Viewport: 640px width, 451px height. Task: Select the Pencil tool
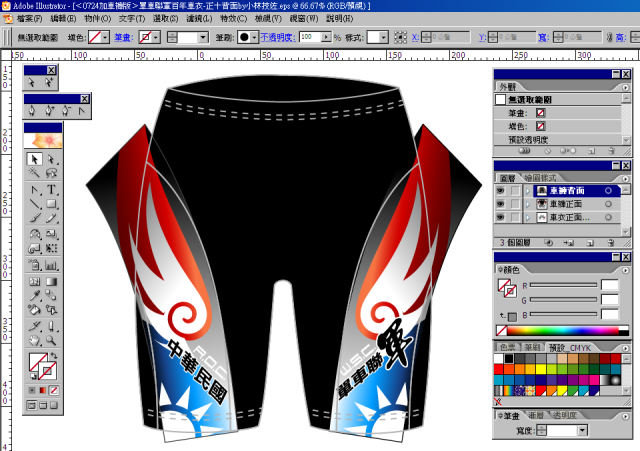pyautogui.click(x=51, y=218)
